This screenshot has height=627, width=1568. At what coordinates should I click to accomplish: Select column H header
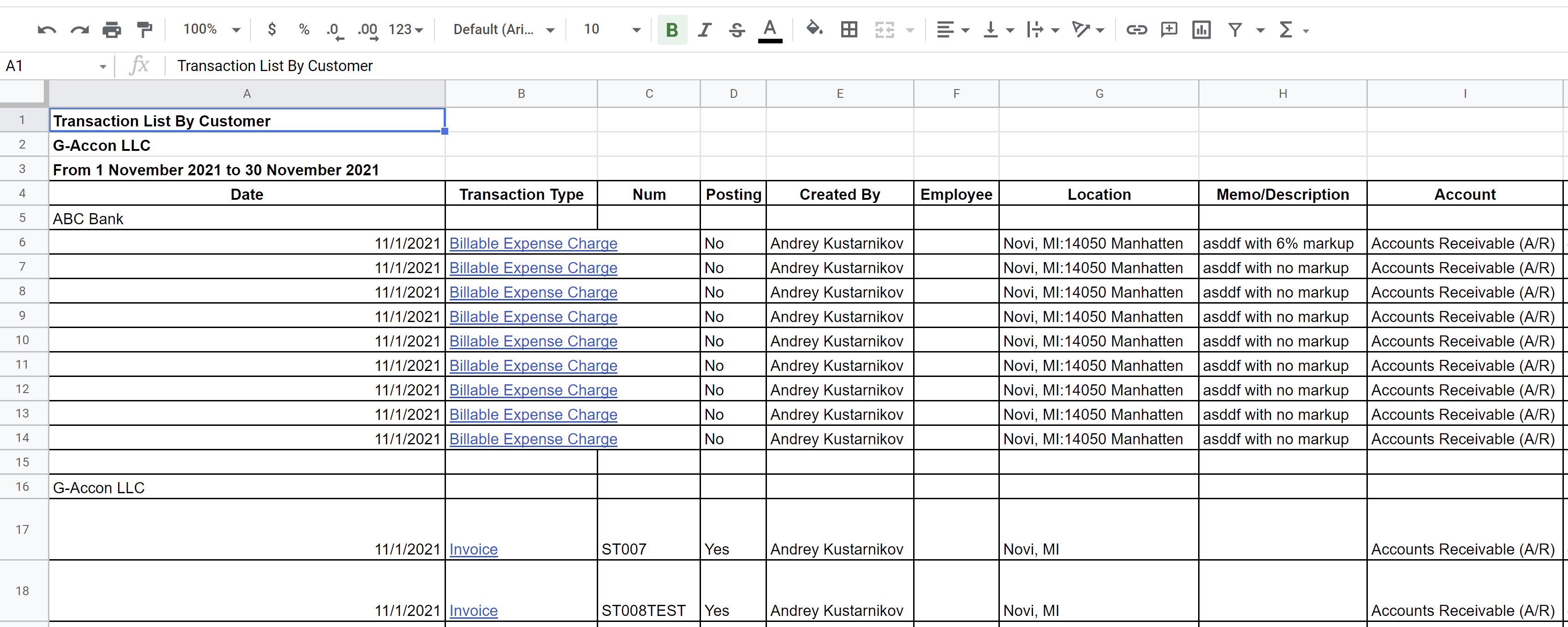(1283, 94)
